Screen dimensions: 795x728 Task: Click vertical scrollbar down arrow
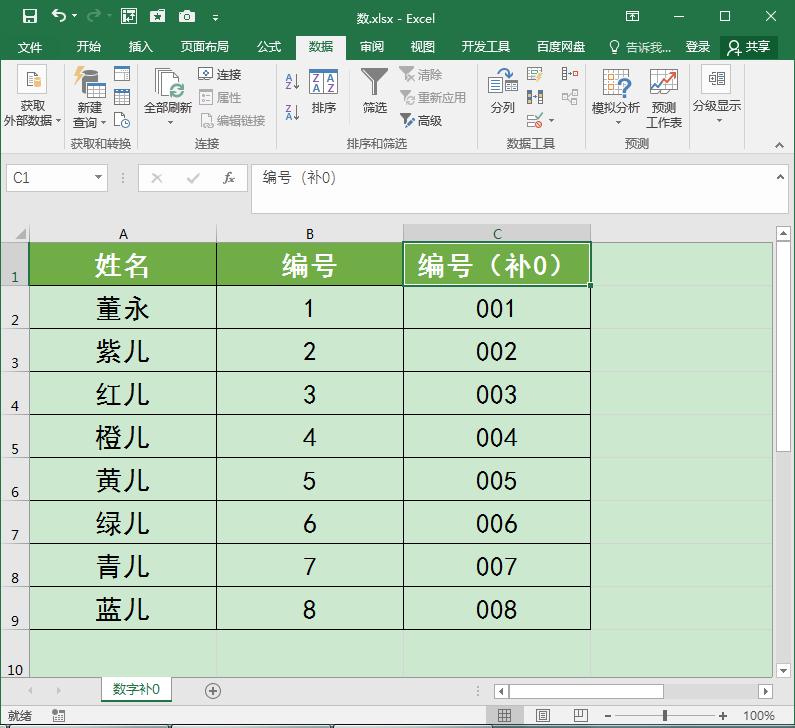coord(783,670)
